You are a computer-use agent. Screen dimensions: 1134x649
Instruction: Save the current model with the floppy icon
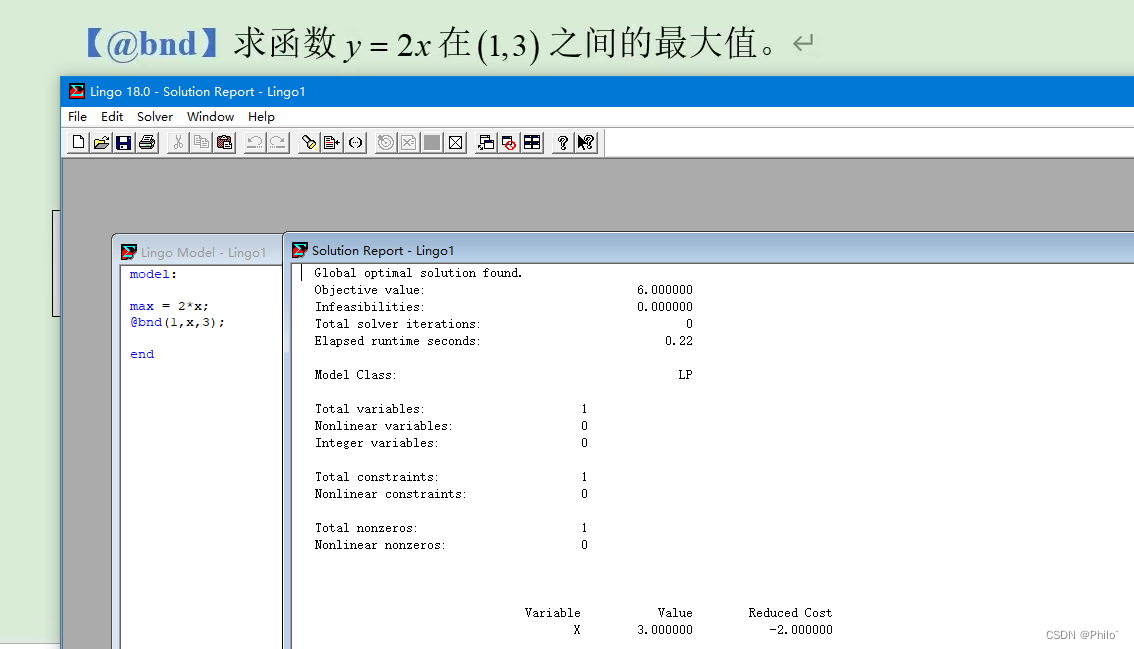click(124, 143)
